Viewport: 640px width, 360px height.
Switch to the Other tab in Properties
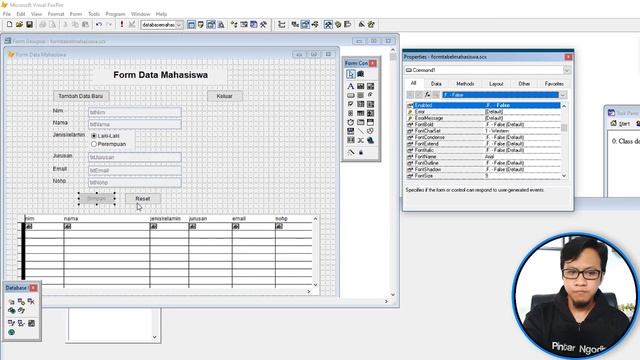[x=524, y=84]
